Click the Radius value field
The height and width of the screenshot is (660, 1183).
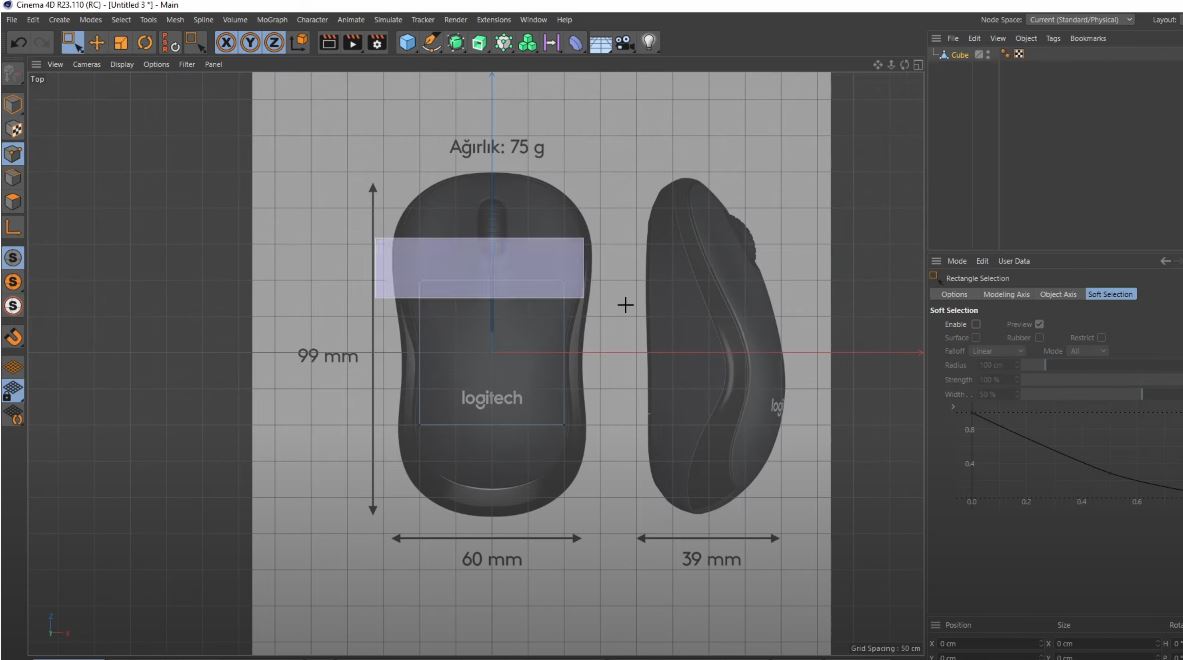pyautogui.click(x=996, y=365)
